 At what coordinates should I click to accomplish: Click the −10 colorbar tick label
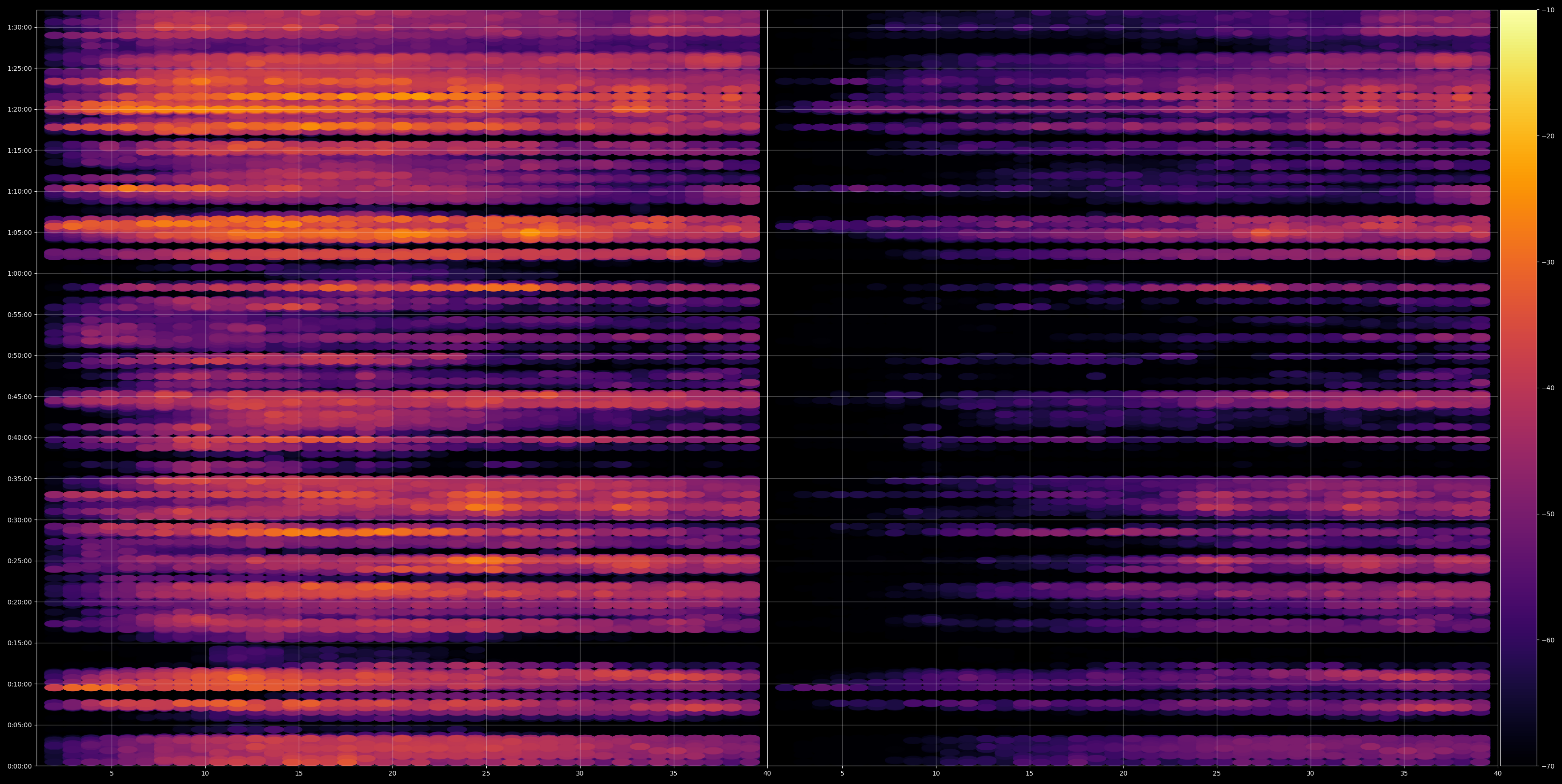point(1548,10)
